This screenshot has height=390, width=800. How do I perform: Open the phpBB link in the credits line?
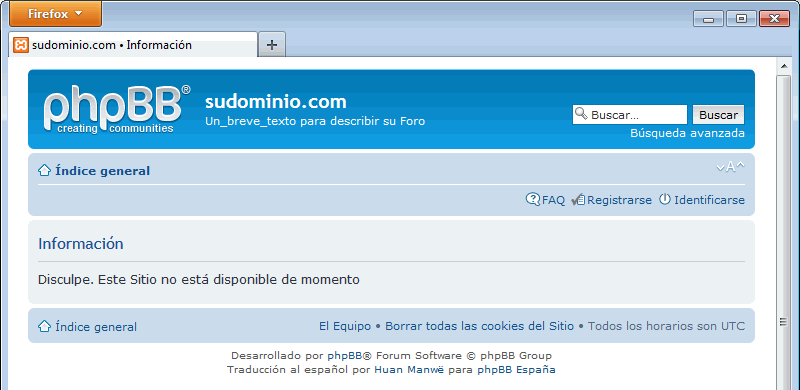(344, 356)
